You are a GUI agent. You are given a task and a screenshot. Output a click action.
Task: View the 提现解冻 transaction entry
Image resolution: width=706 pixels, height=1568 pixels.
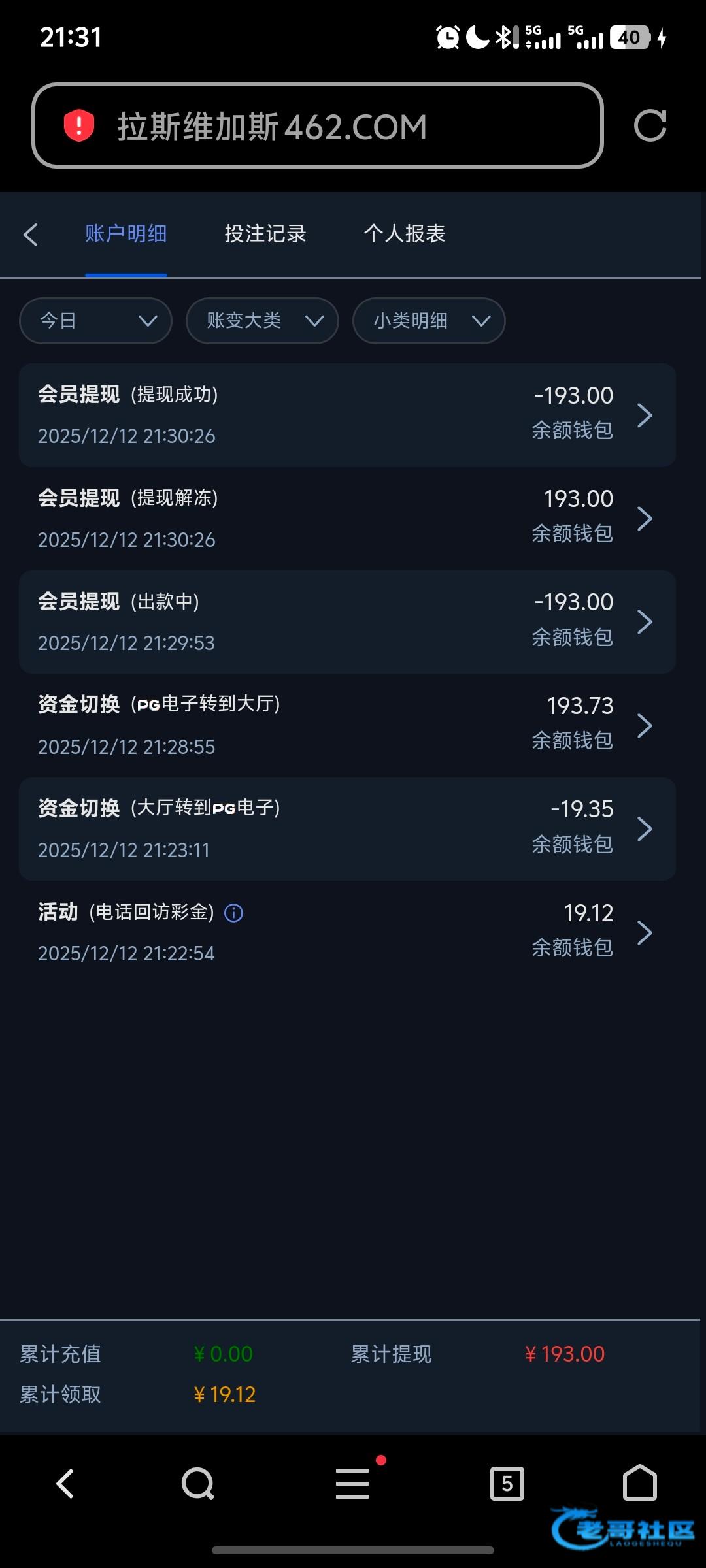347,519
